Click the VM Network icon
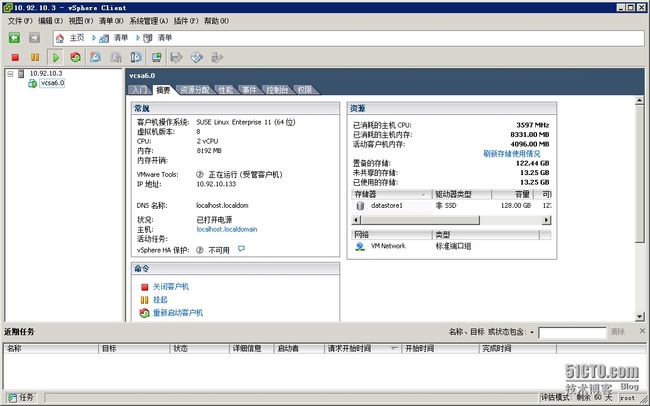Viewport: 650px width, 406px height. [360, 246]
